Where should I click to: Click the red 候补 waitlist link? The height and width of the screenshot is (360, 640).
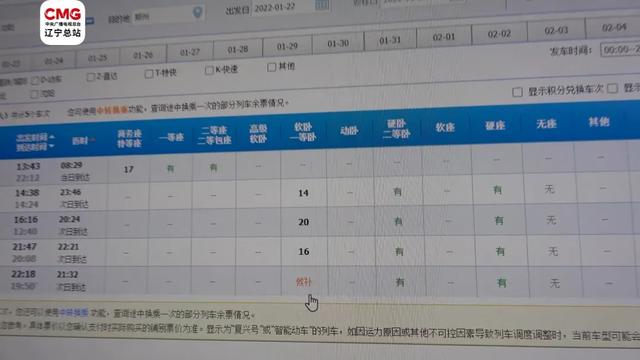pyautogui.click(x=303, y=282)
